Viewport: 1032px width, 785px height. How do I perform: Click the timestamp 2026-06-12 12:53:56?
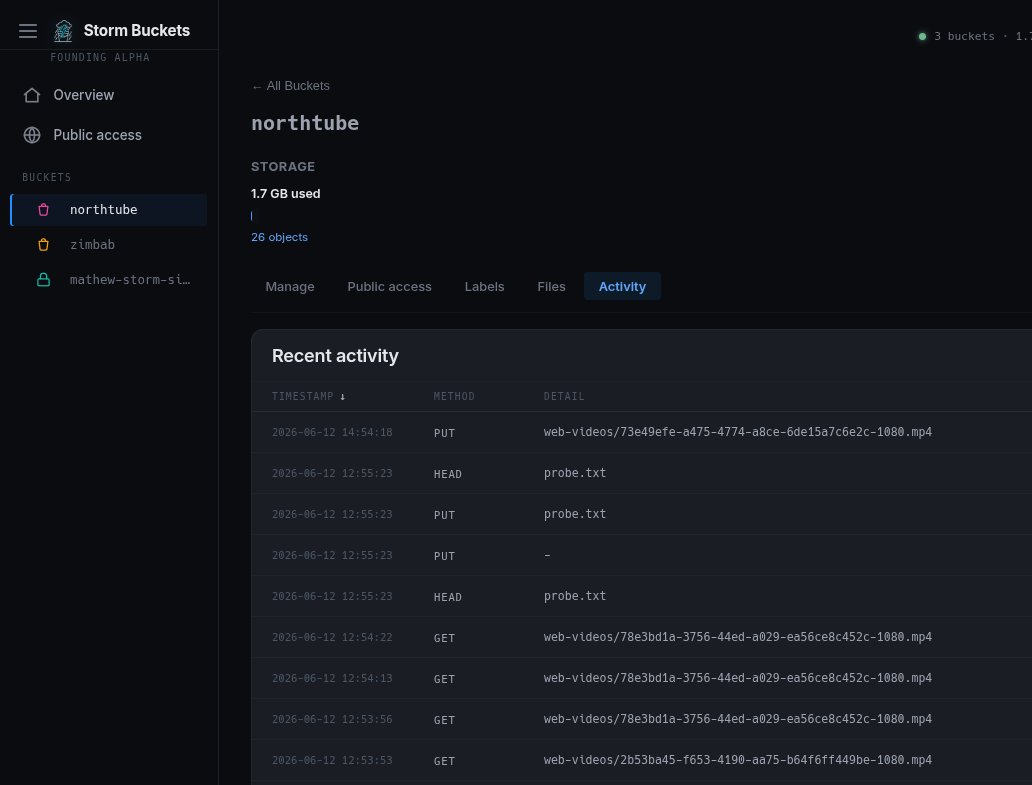(332, 719)
